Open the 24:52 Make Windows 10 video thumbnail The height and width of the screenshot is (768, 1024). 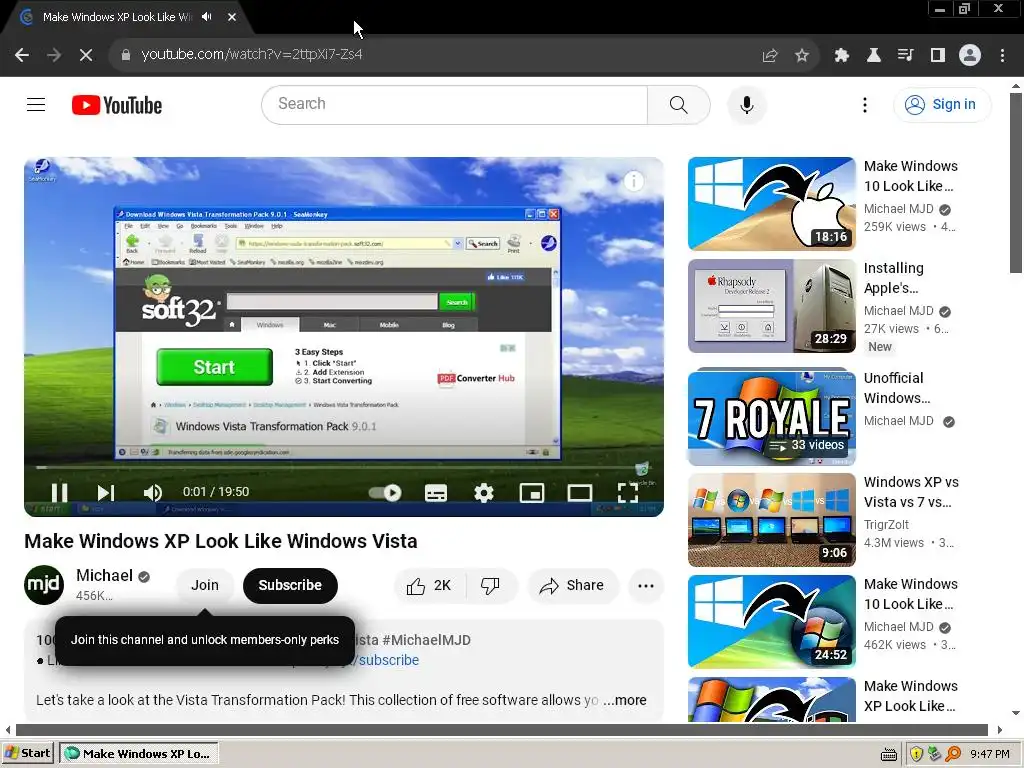click(x=771, y=622)
